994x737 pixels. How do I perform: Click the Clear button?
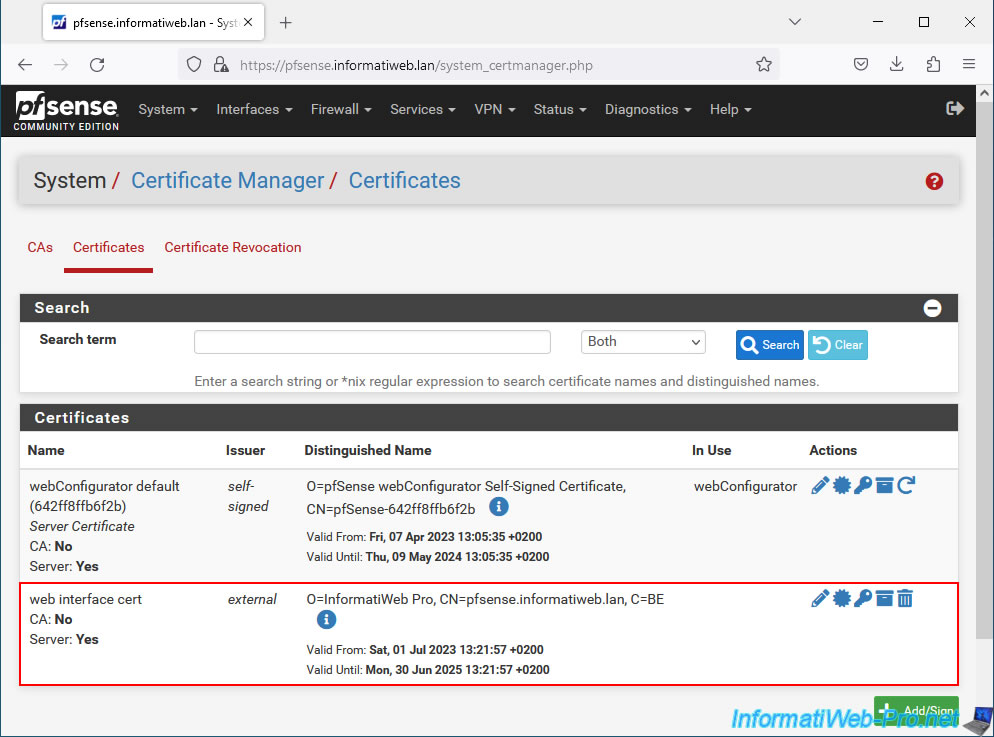click(837, 345)
